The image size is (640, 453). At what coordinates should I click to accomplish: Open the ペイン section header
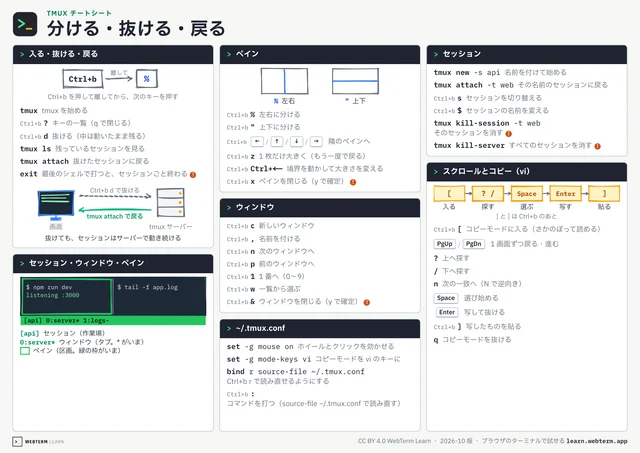[x=320, y=54]
